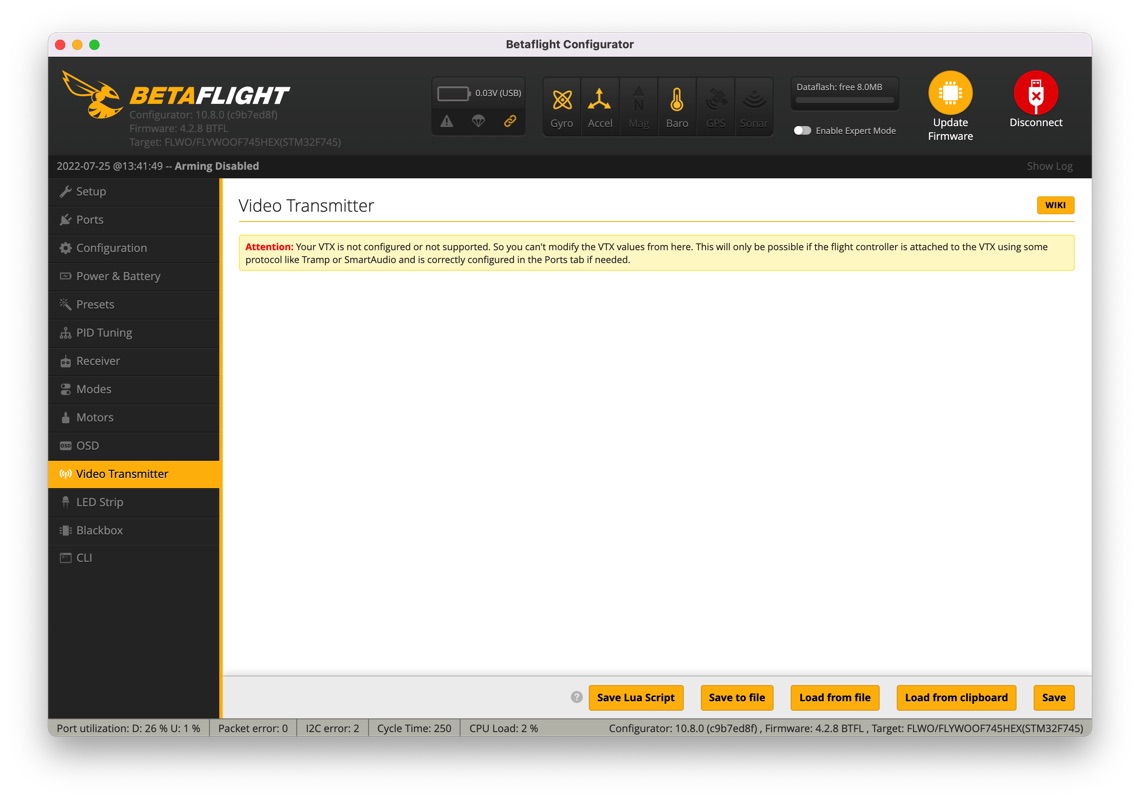Image resolution: width=1140 pixels, height=800 pixels.
Task: Click the arming warning triangle icon
Action: tap(447, 121)
